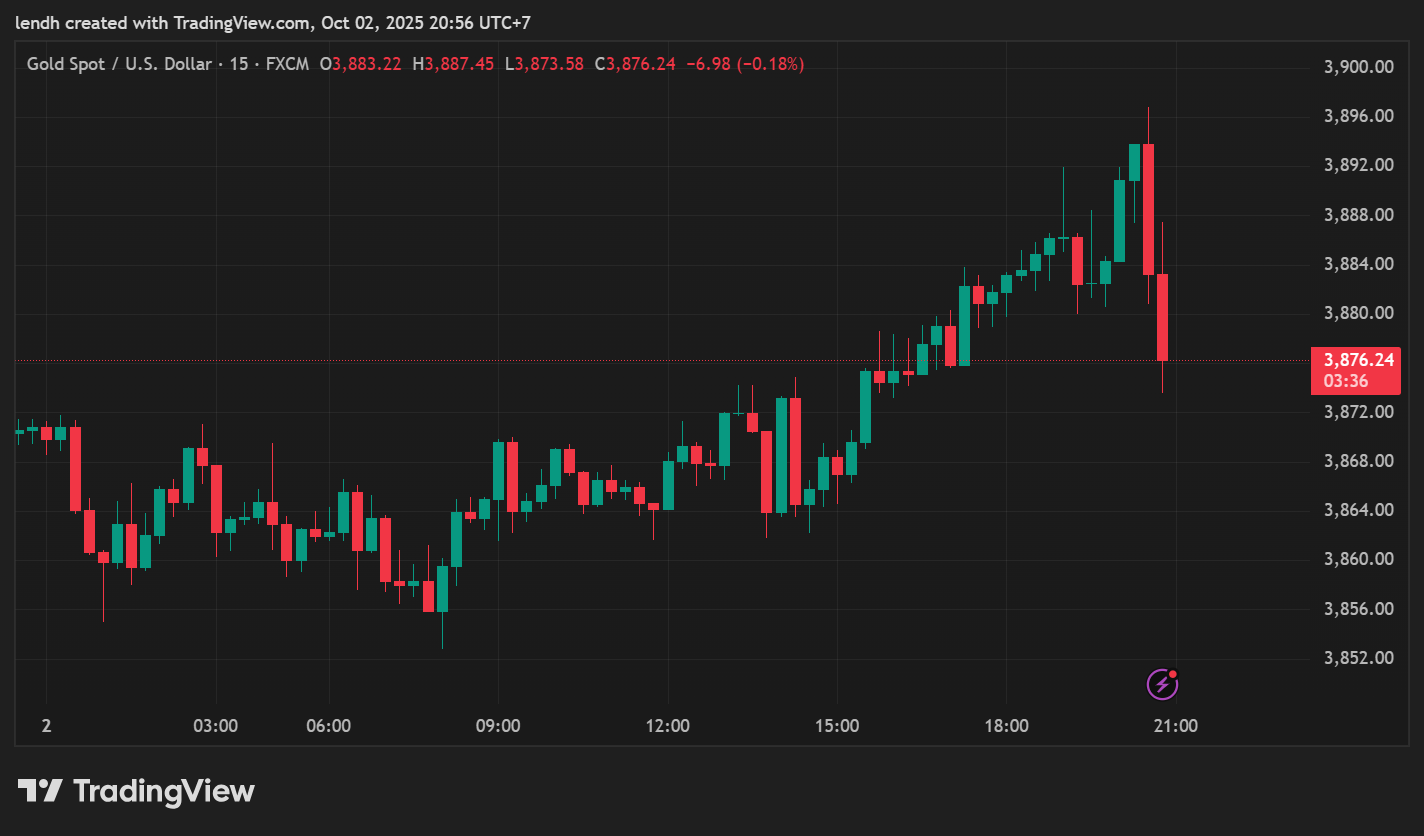This screenshot has height=836, width=1424.
Task: Click the red current price label on axis
Action: pos(1355,360)
